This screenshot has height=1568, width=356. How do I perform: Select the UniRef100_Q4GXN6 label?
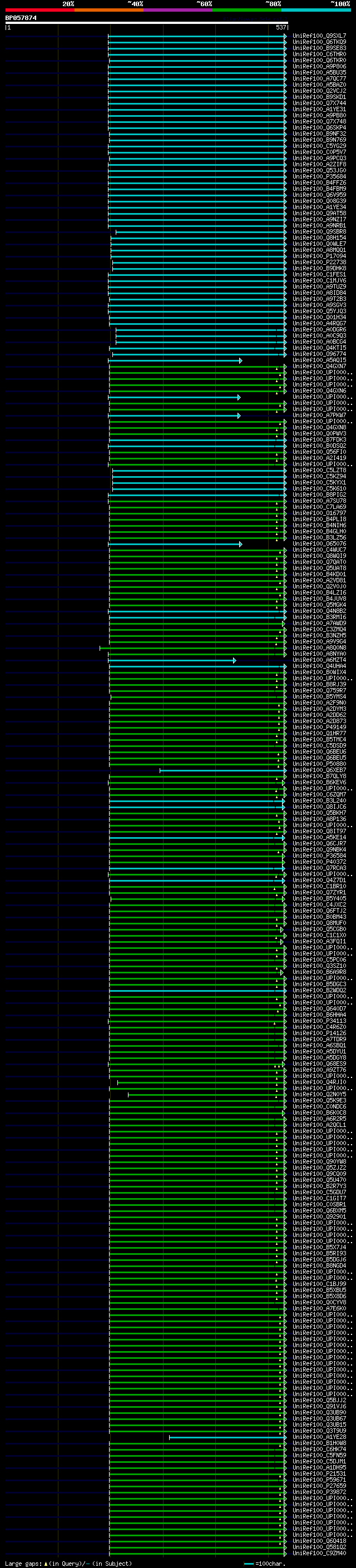319,391
